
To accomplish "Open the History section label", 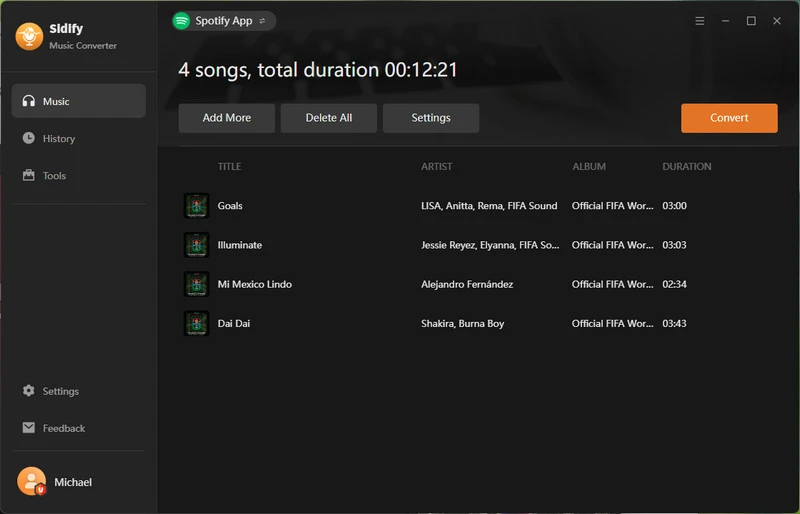I will (x=59, y=139).
